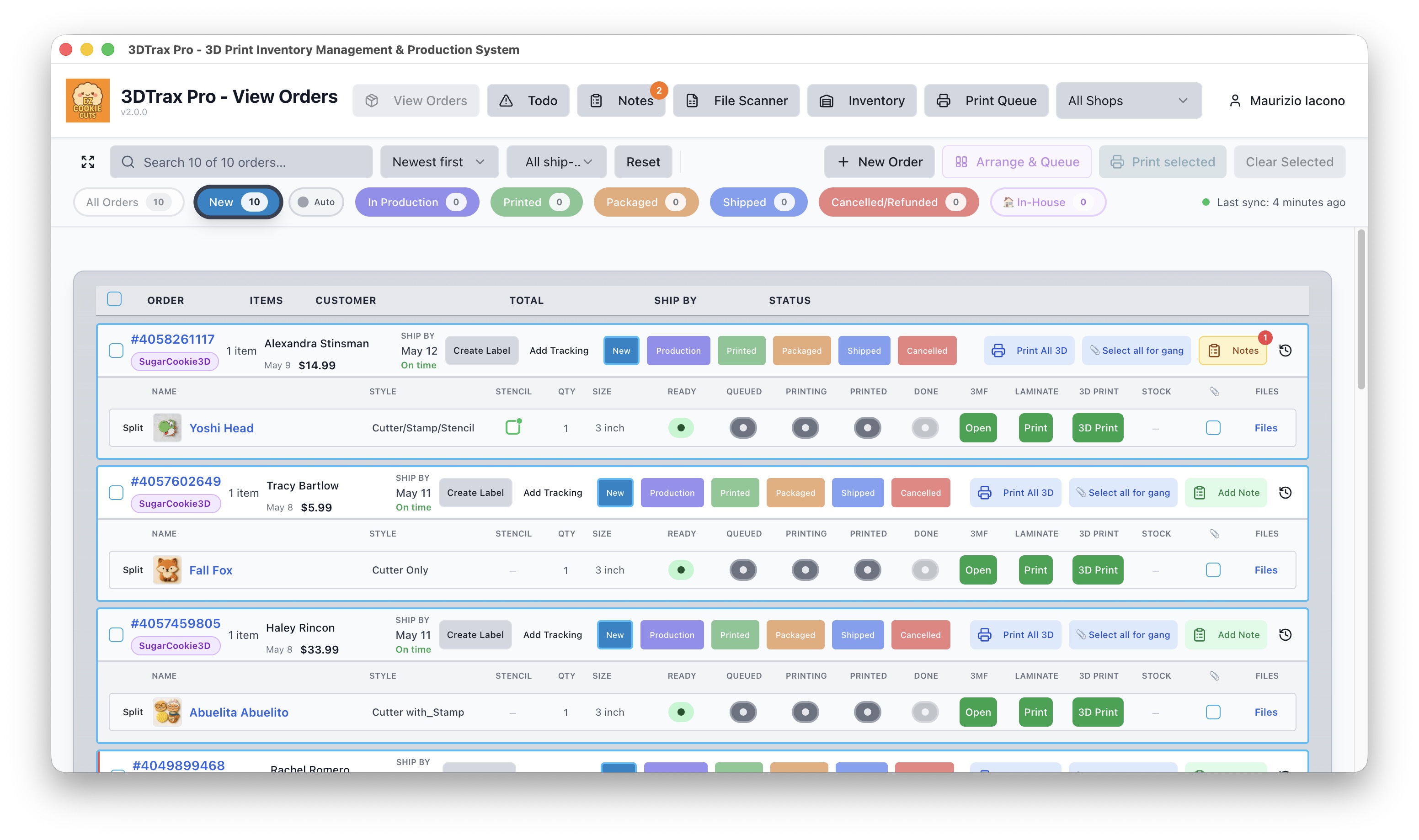Click the Reset filters button

(x=643, y=162)
